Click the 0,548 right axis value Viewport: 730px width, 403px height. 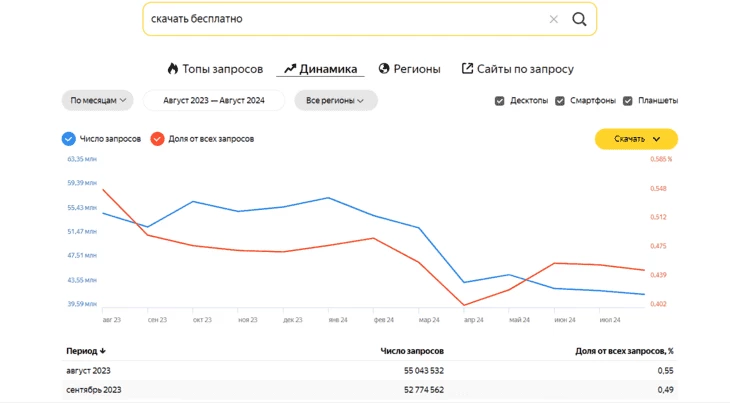[x=658, y=188]
